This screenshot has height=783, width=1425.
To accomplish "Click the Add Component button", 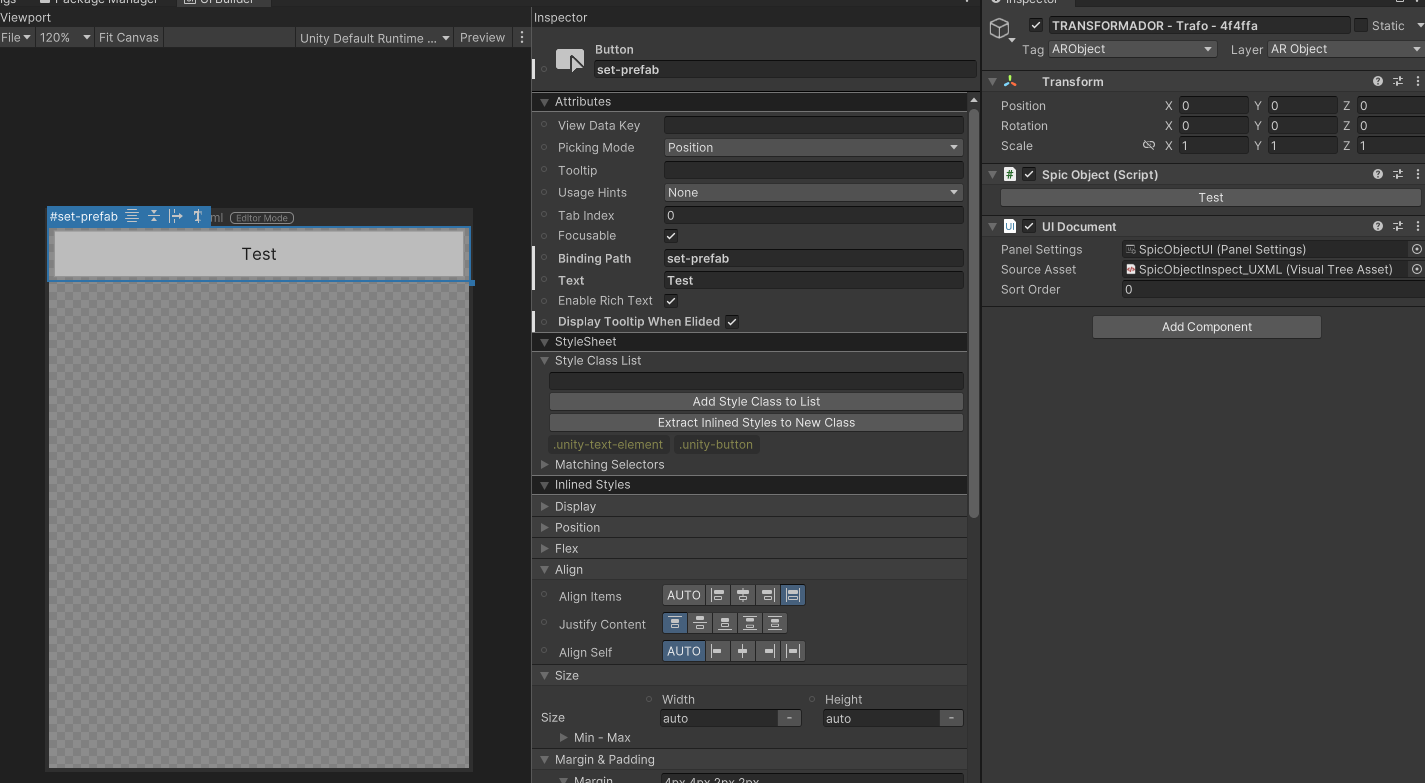I will pyautogui.click(x=1206, y=327).
